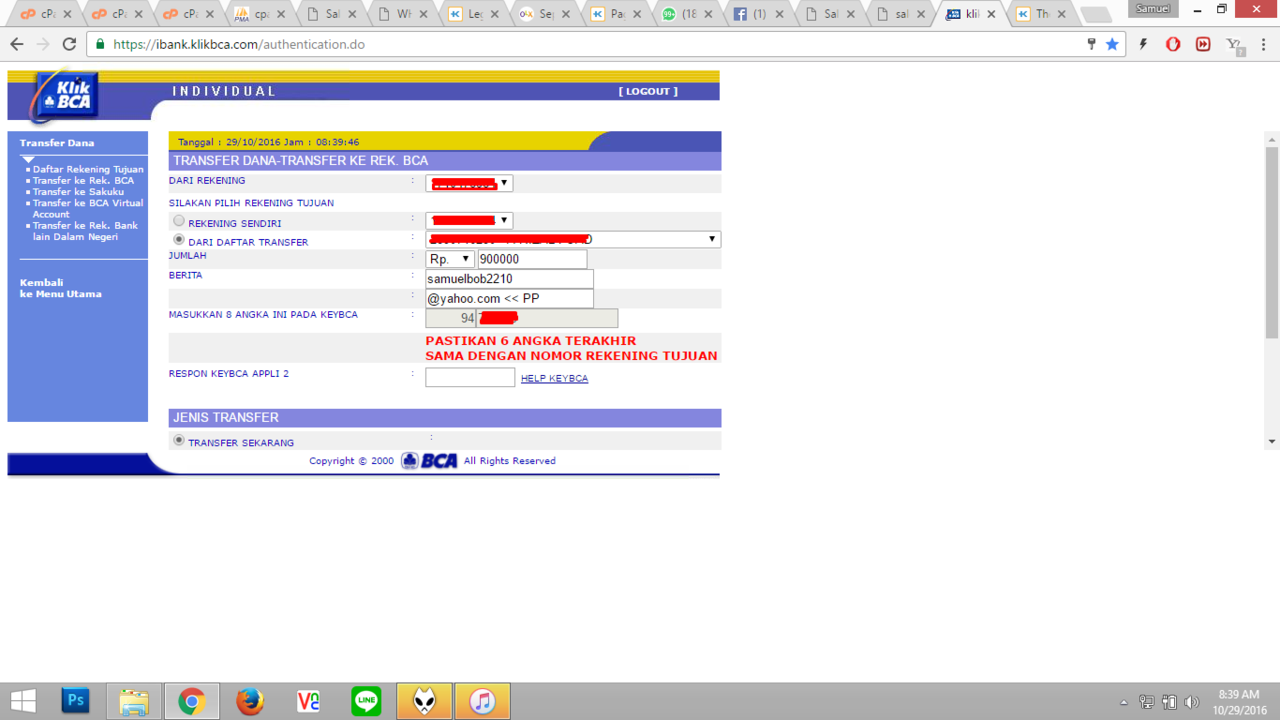Click the Samuel profile button

(x=1153, y=9)
